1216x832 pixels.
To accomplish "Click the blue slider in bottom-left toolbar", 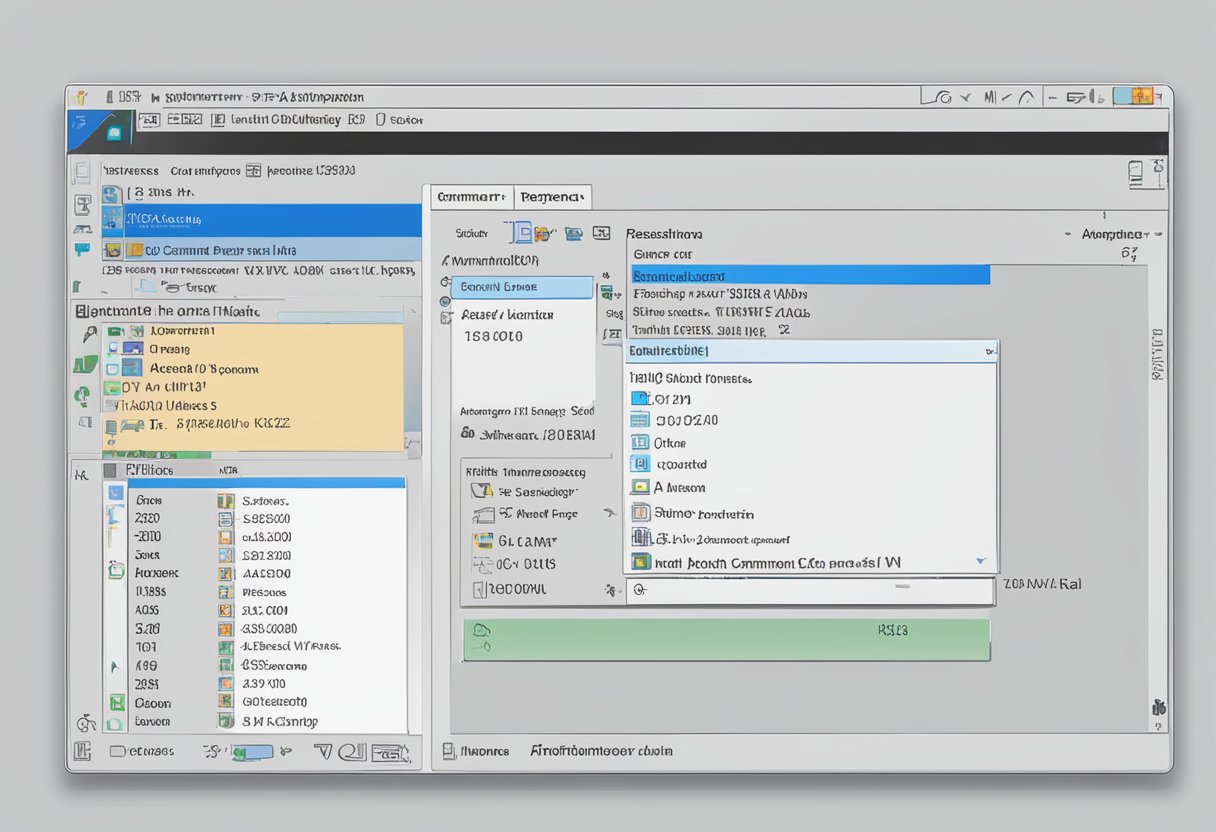I will coord(252,751).
